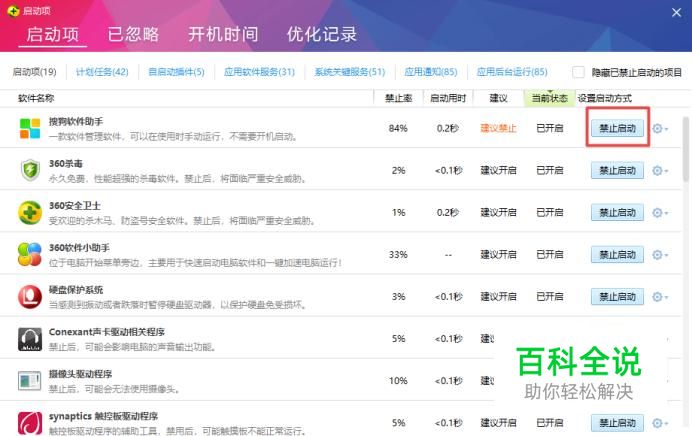Click the 设置启动方式 column header
Image resolution: width=692 pixels, height=436 pixels.
point(605,98)
